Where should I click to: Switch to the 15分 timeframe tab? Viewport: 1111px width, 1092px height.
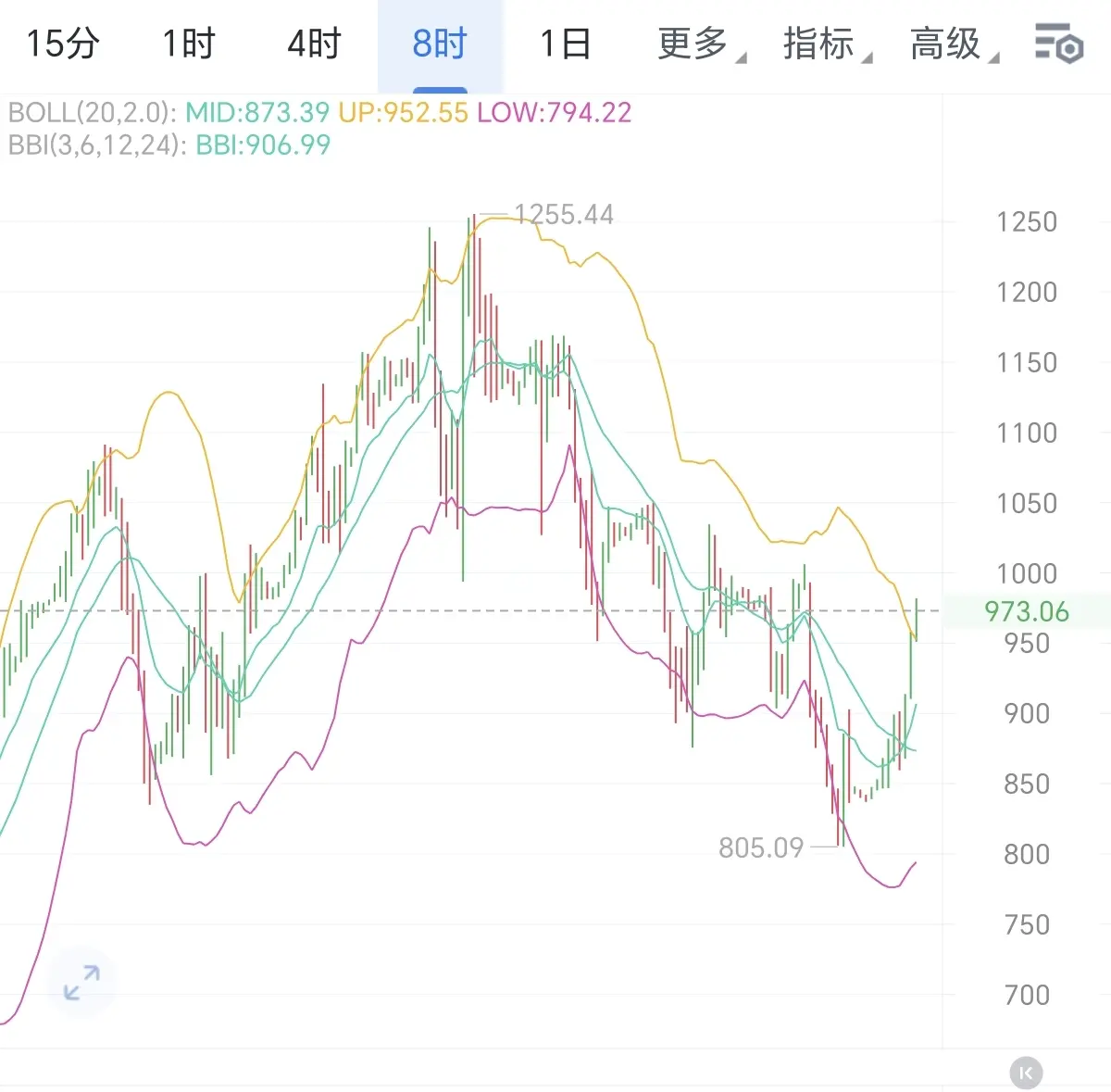click(x=63, y=44)
